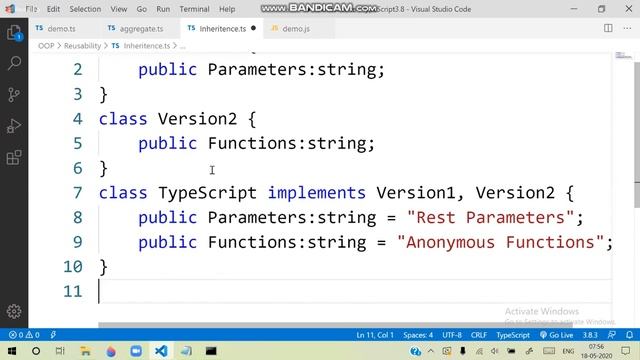The image size is (640, 360).
Task: Open the Edit menu
Action: pos(53,9)
